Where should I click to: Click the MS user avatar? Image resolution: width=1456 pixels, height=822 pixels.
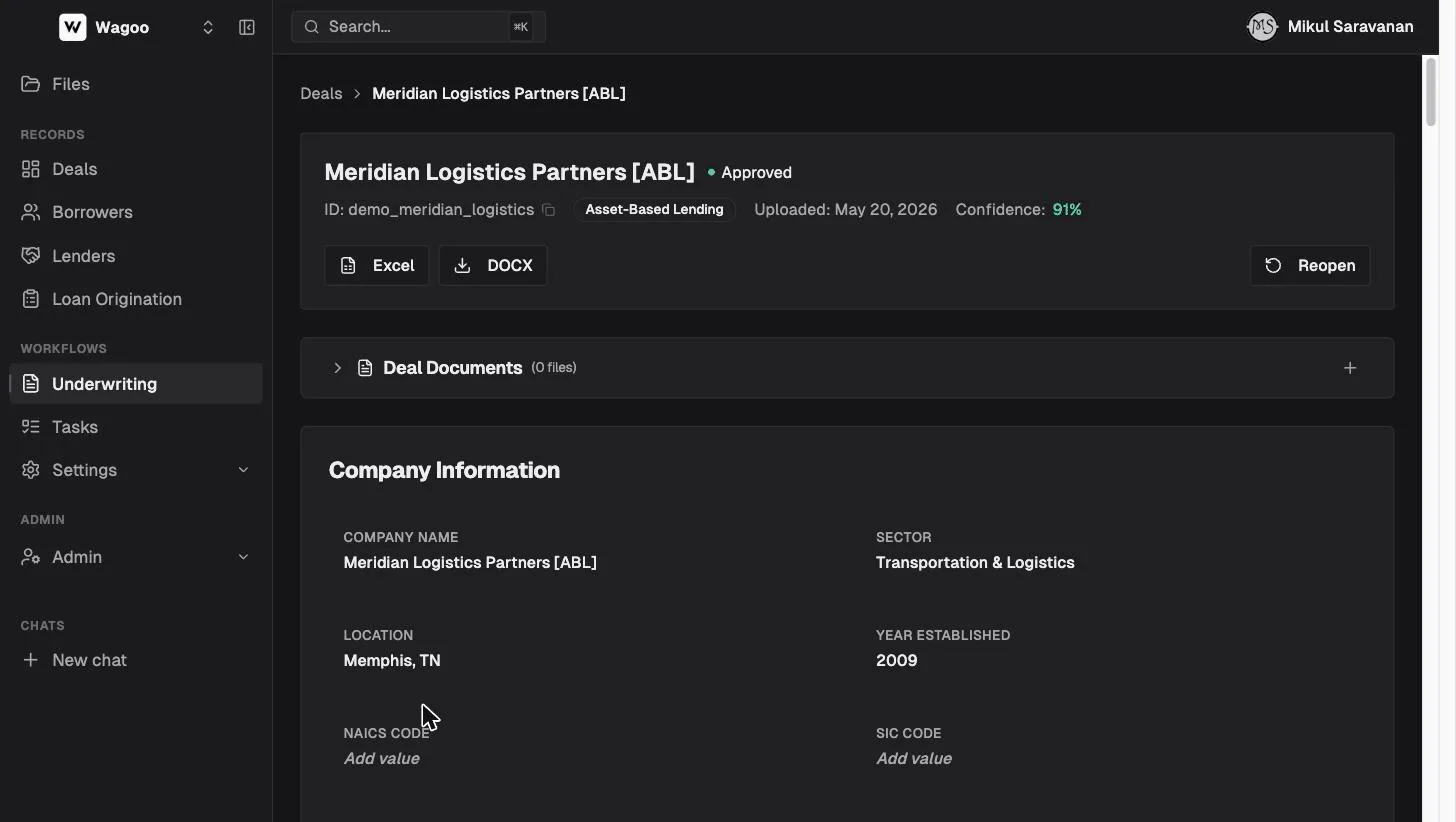coord(1263,27)
